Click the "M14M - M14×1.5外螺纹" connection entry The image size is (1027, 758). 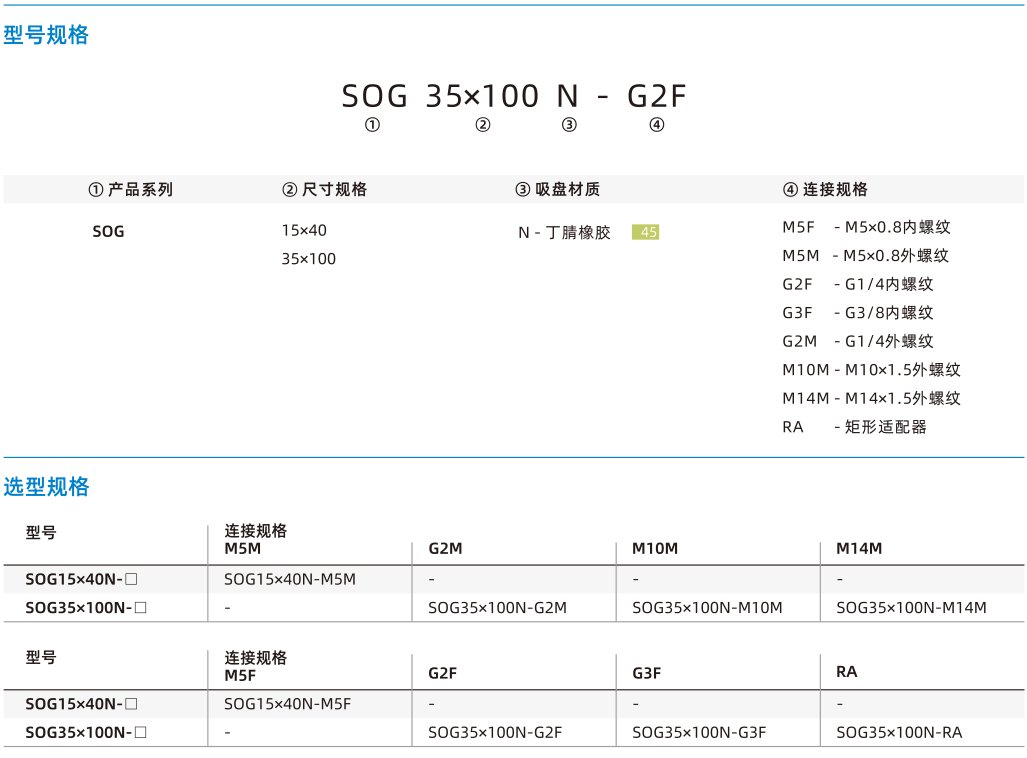point(872,398)
